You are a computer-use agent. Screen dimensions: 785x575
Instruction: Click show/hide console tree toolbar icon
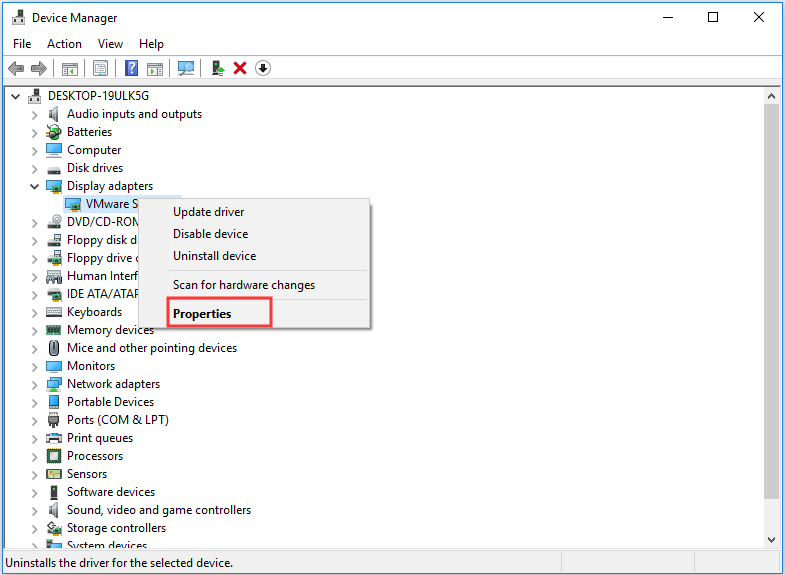pos(69,68)
